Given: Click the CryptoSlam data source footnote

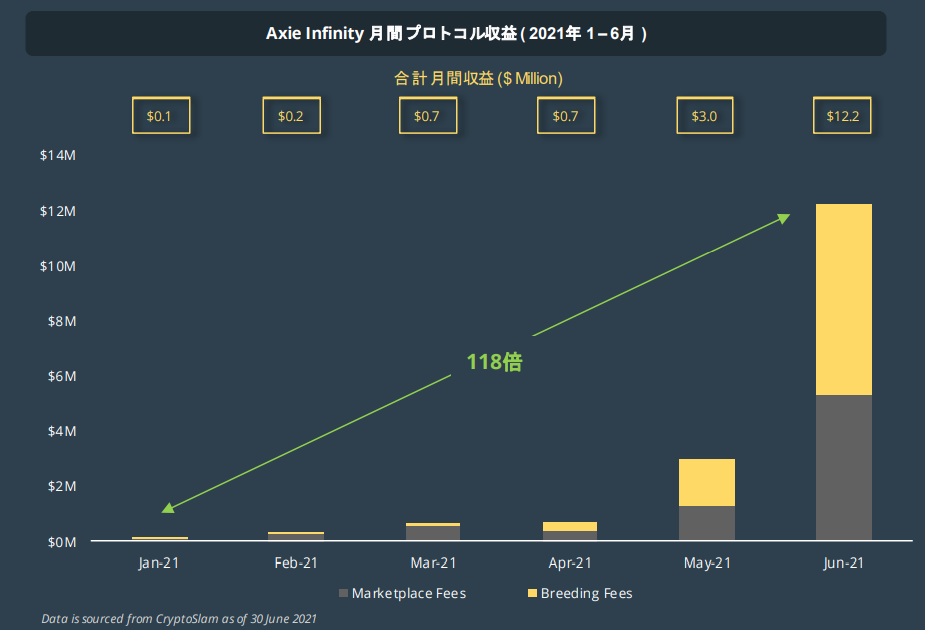Looking at the screenshot, I should pyautogui.click(x=179, y=619).
